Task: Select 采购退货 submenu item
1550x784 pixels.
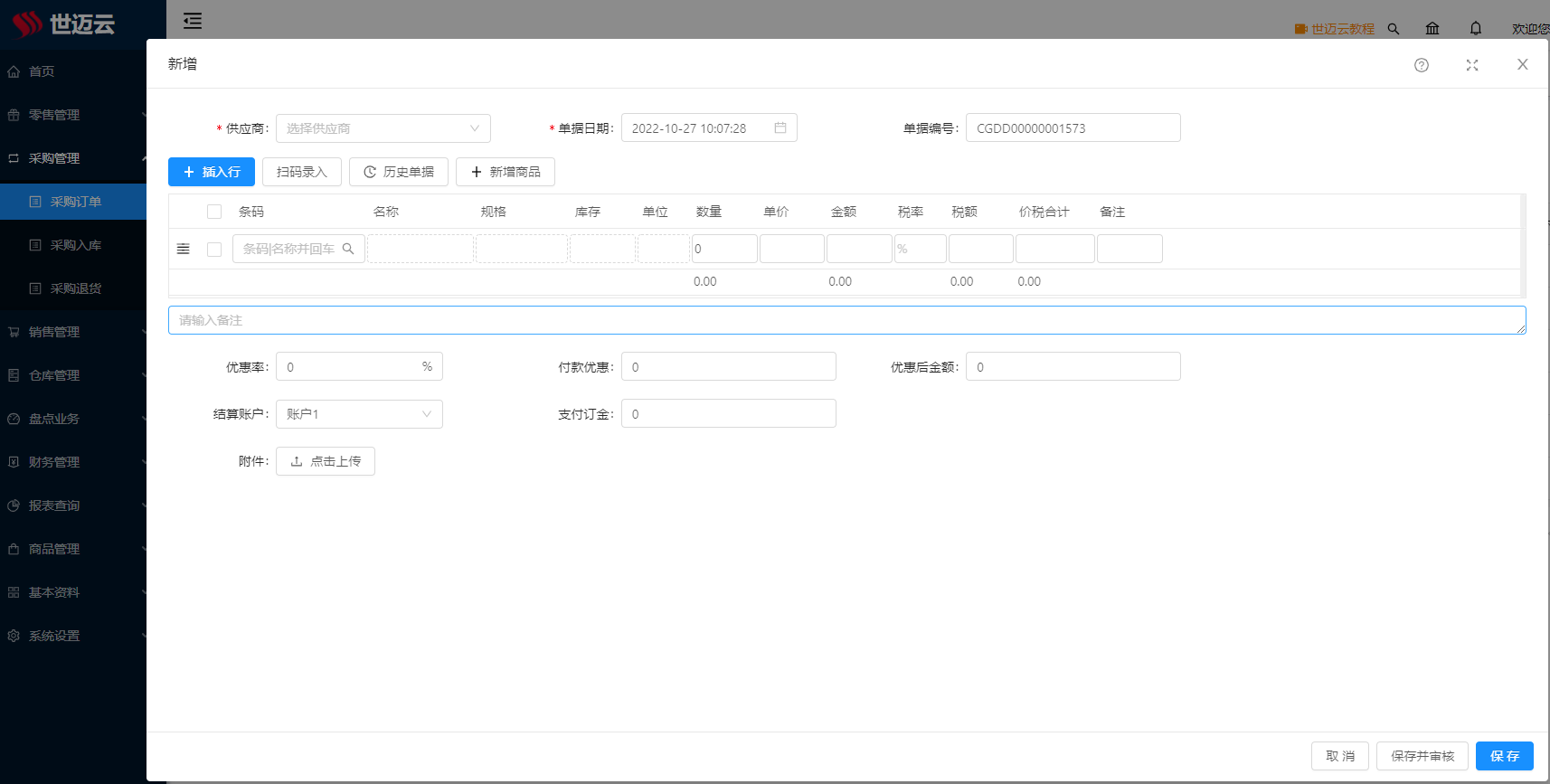Action: (x=73, y=288)
